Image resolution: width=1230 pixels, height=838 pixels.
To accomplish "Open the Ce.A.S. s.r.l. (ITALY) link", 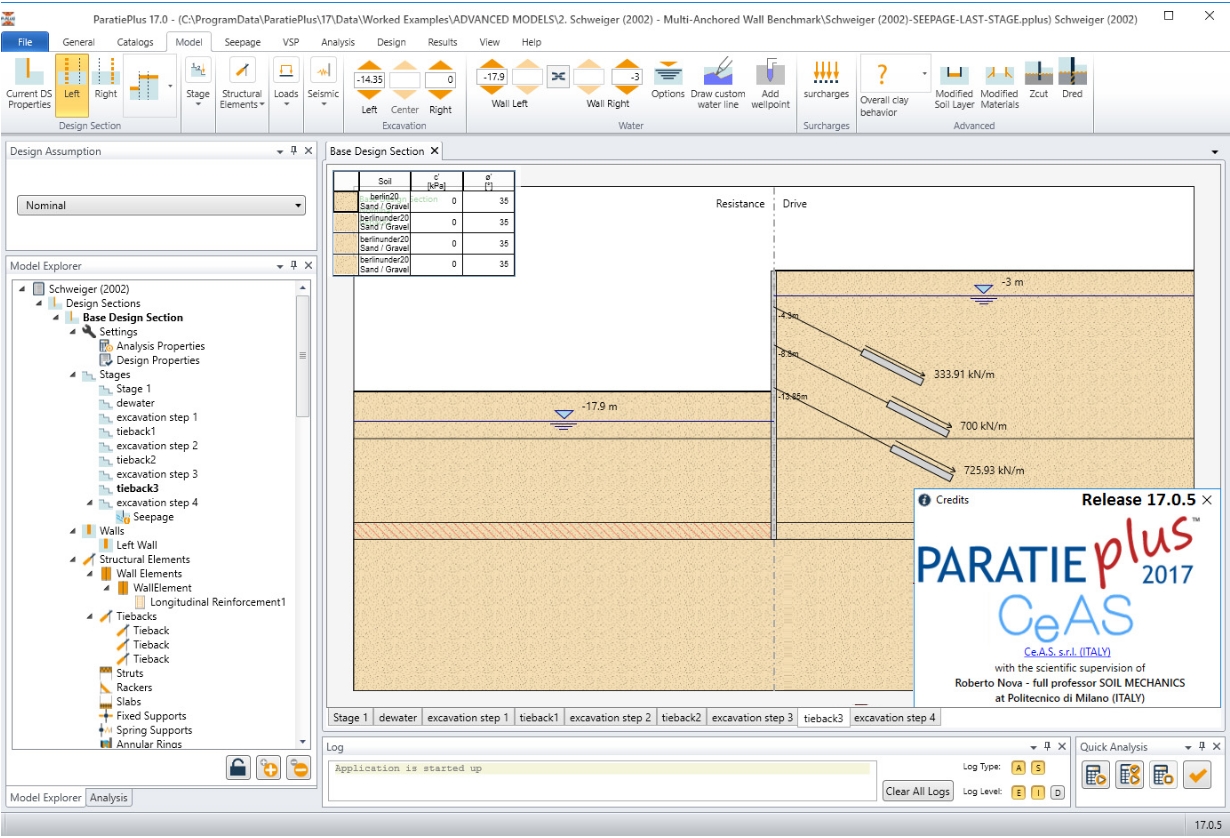I will click(x=1067, y=651).
